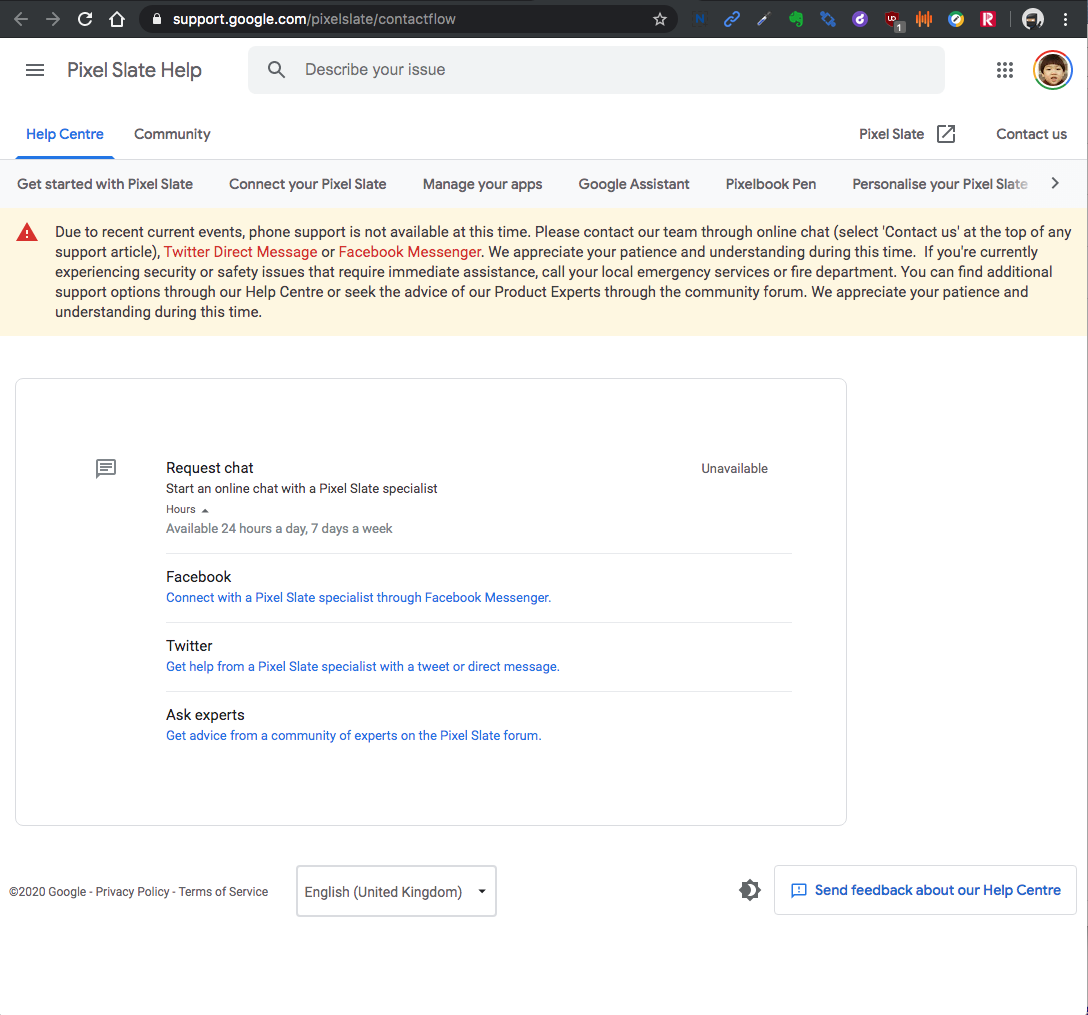Click the Describe your issue search field
Screen dimensions: 1088x1015
(596, 70)
